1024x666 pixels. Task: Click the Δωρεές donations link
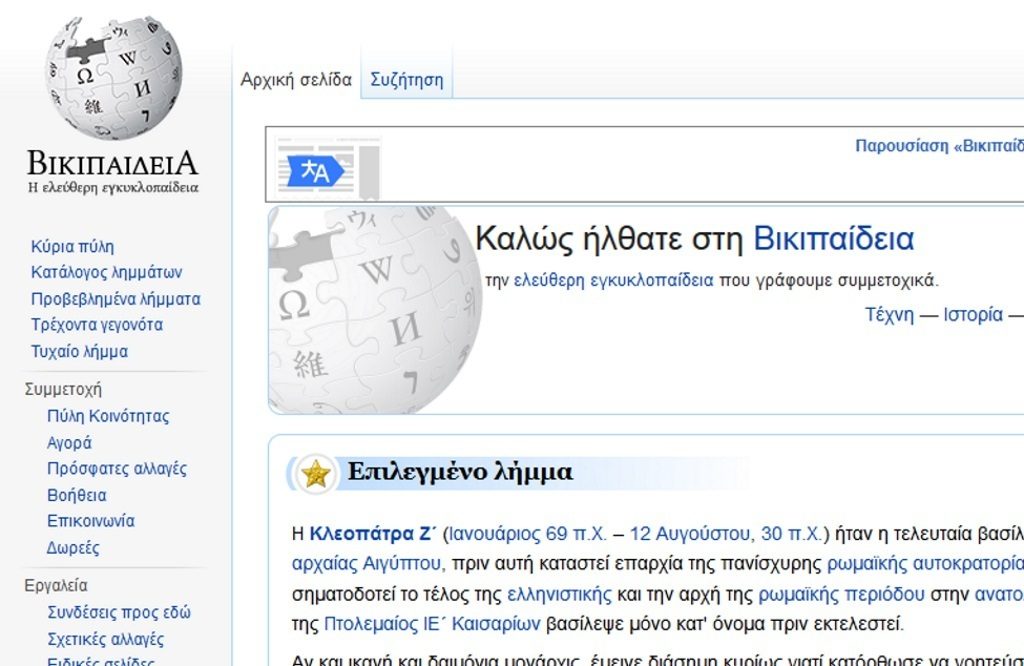(x=73, y=548)
